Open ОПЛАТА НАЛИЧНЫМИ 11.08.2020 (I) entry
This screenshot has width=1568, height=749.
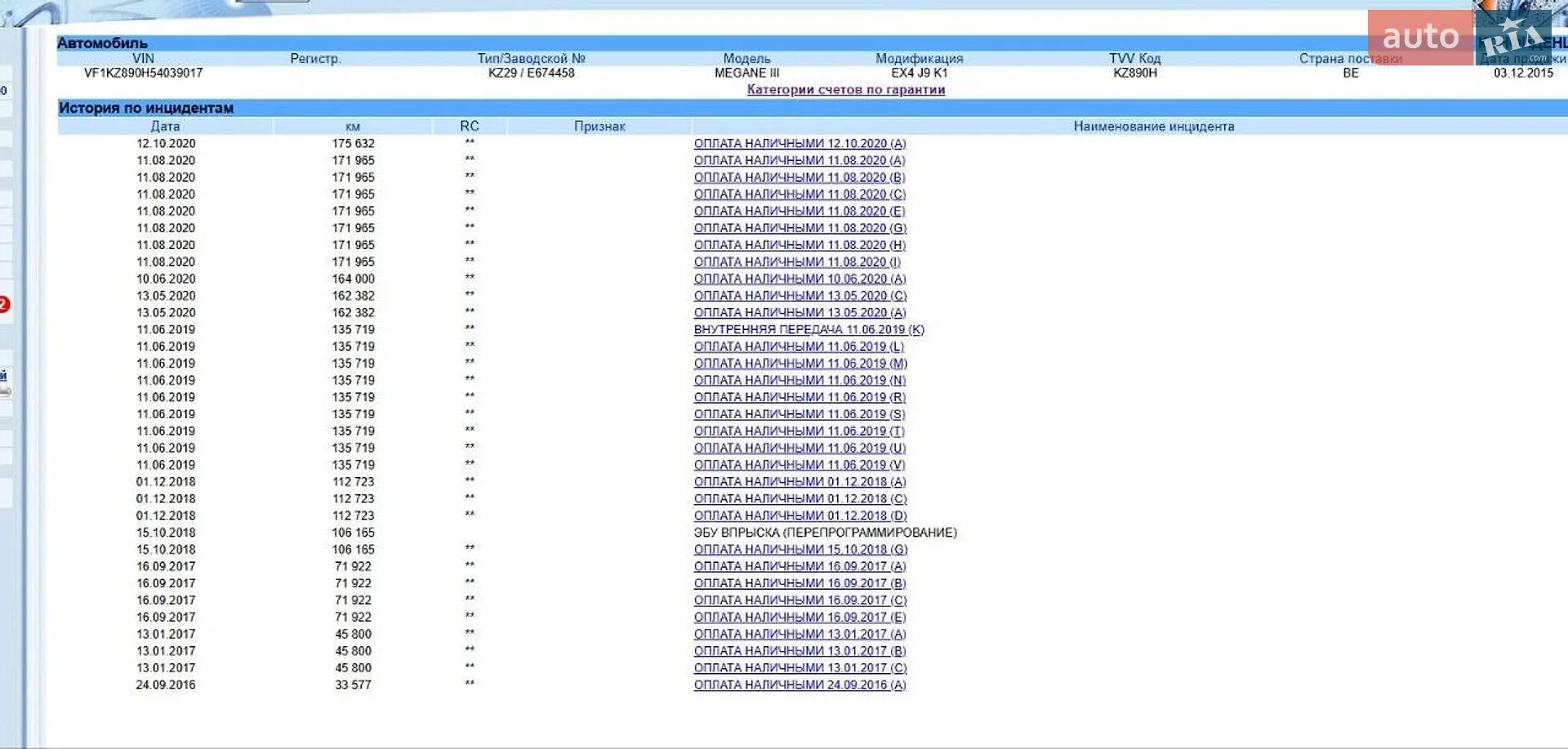tap(797, 262)
